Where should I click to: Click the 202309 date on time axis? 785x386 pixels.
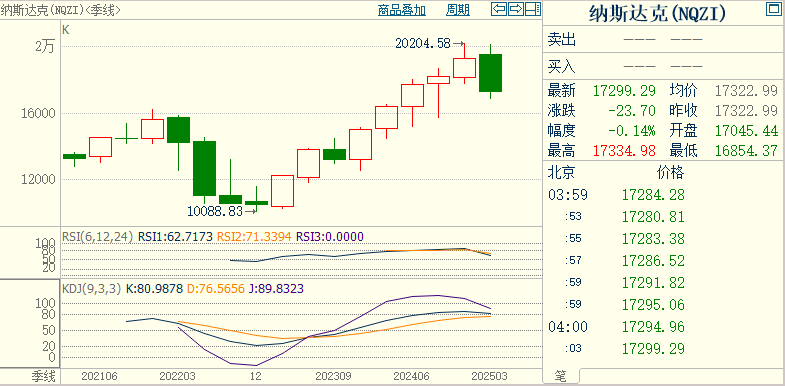(333, 375)
